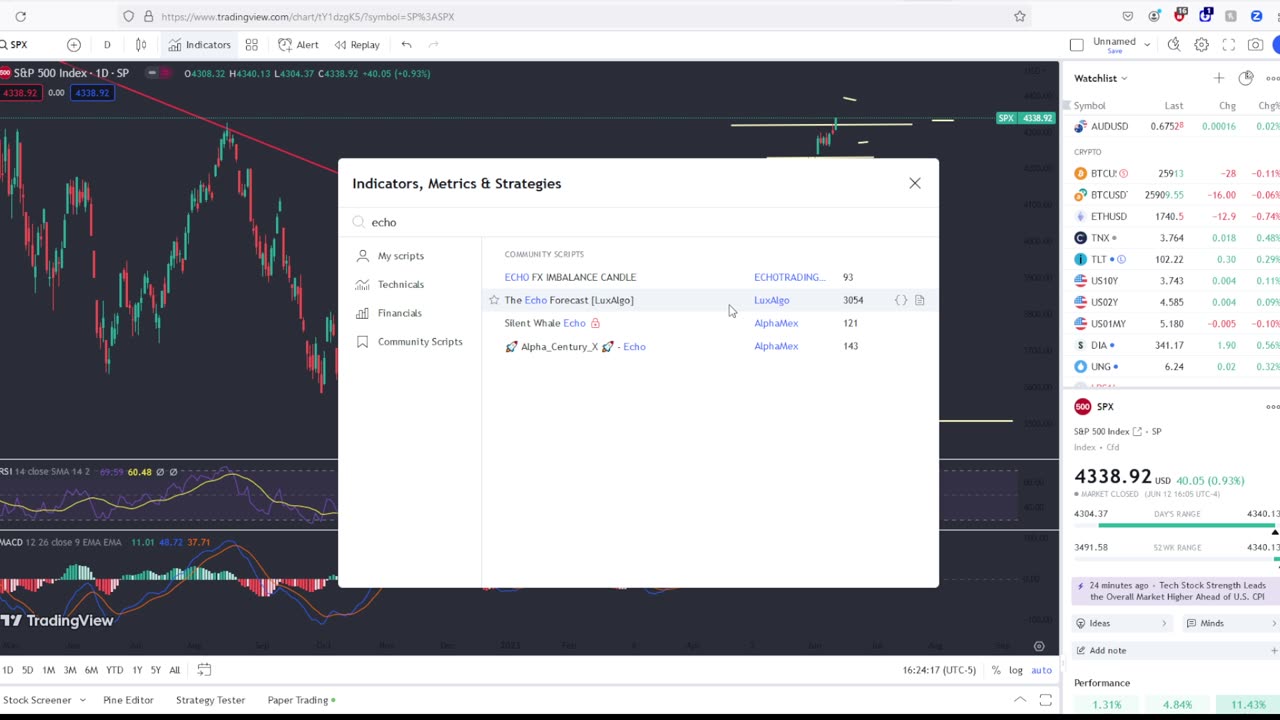This screenshot has height=720, width=1280.
Task: Click the SPX symbol search box
Action: point(22,45)
